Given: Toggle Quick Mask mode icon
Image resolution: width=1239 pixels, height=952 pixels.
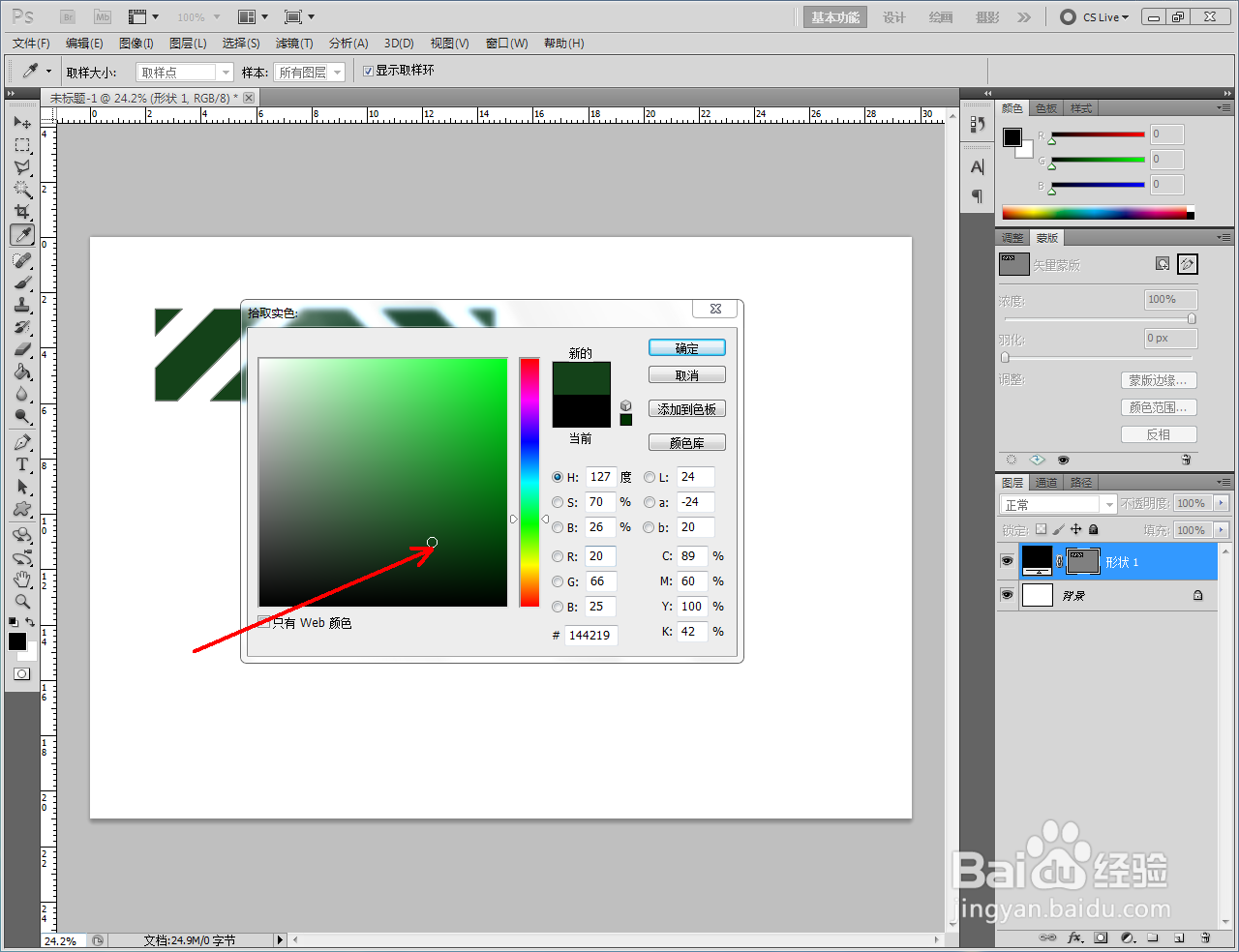Looking at the screenshot, I should pyautogui.click(x=21, y=673).
